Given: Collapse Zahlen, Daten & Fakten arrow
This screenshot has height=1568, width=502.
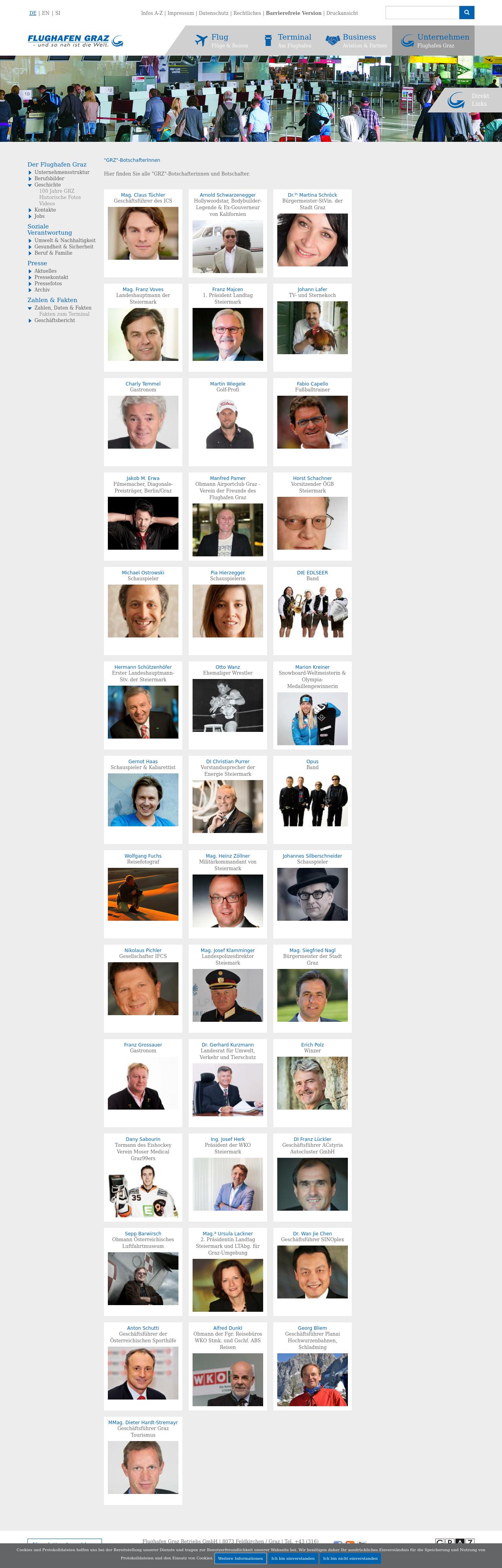Looking at the screenshot, I should click(x=30, y=308).
